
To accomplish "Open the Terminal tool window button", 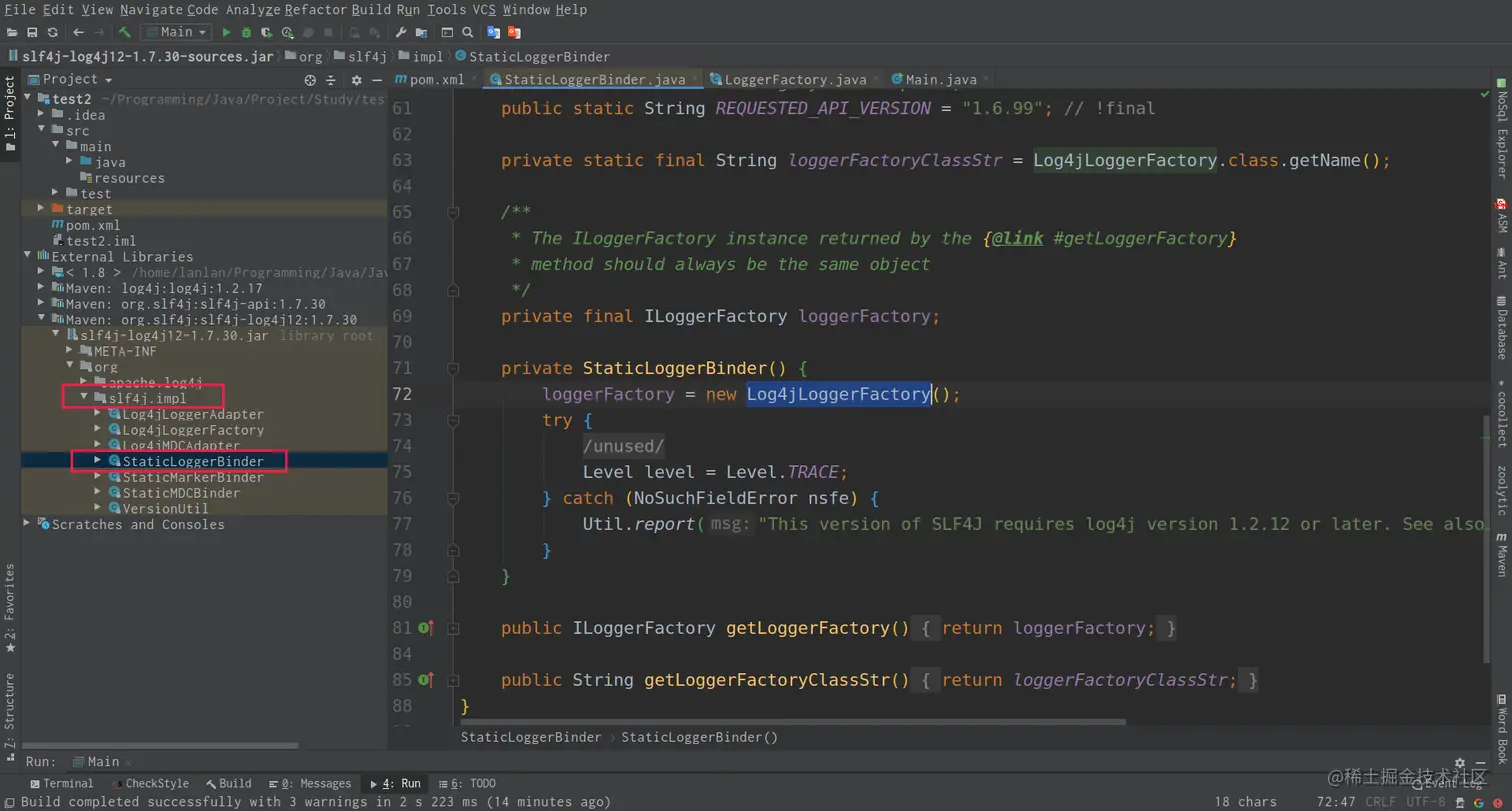I will 62,784.
